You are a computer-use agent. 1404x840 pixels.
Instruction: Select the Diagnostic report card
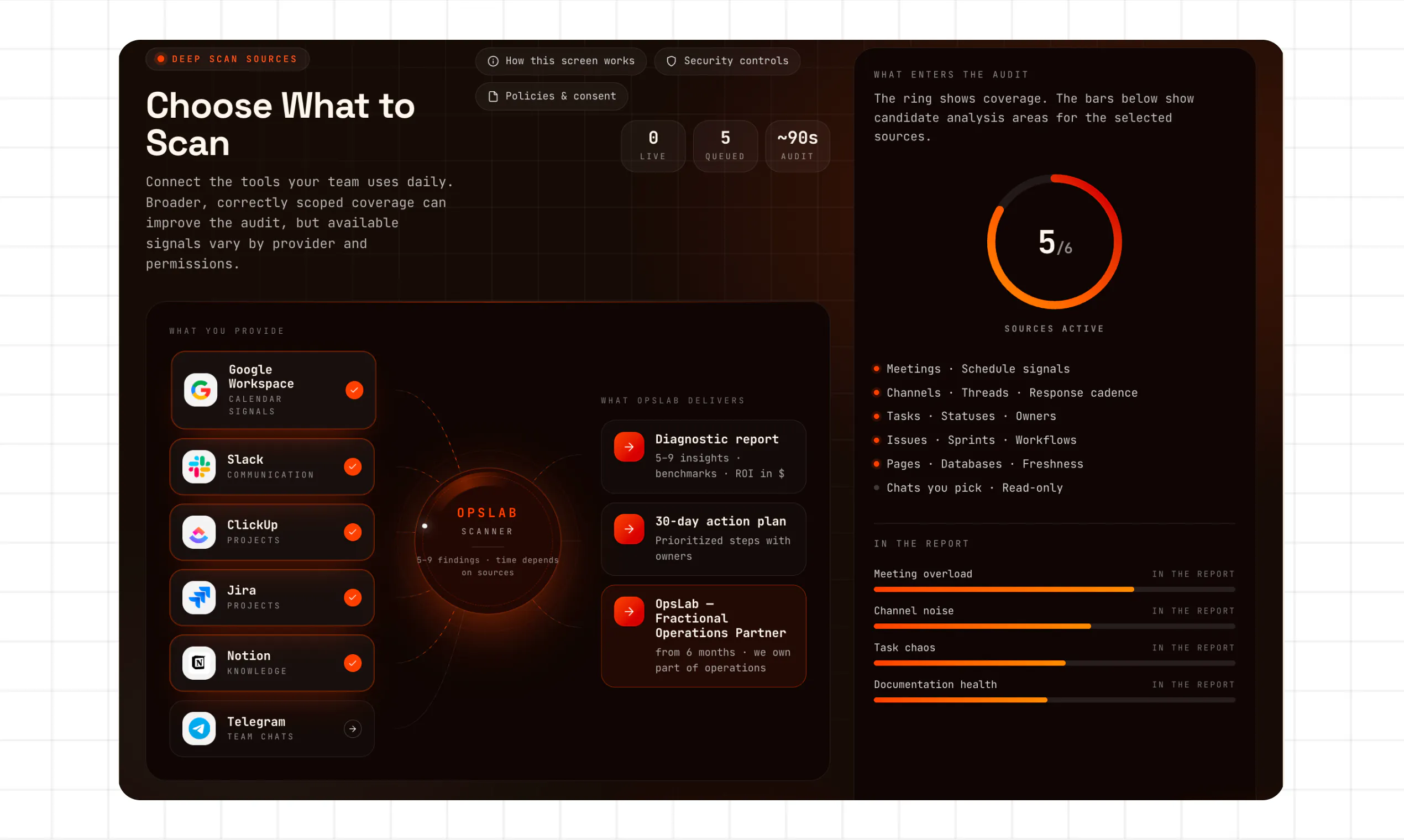click(x=704, y=457)
